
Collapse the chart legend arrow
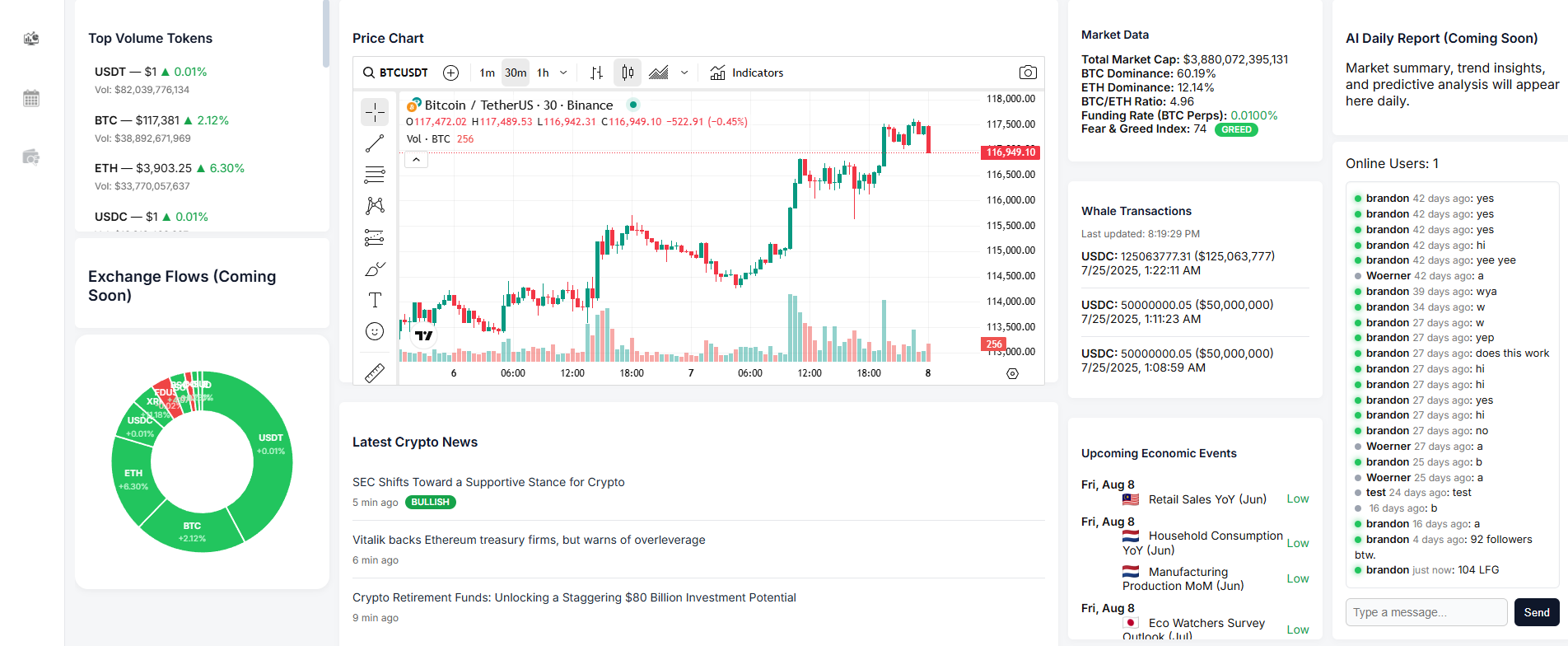[417, 160]
